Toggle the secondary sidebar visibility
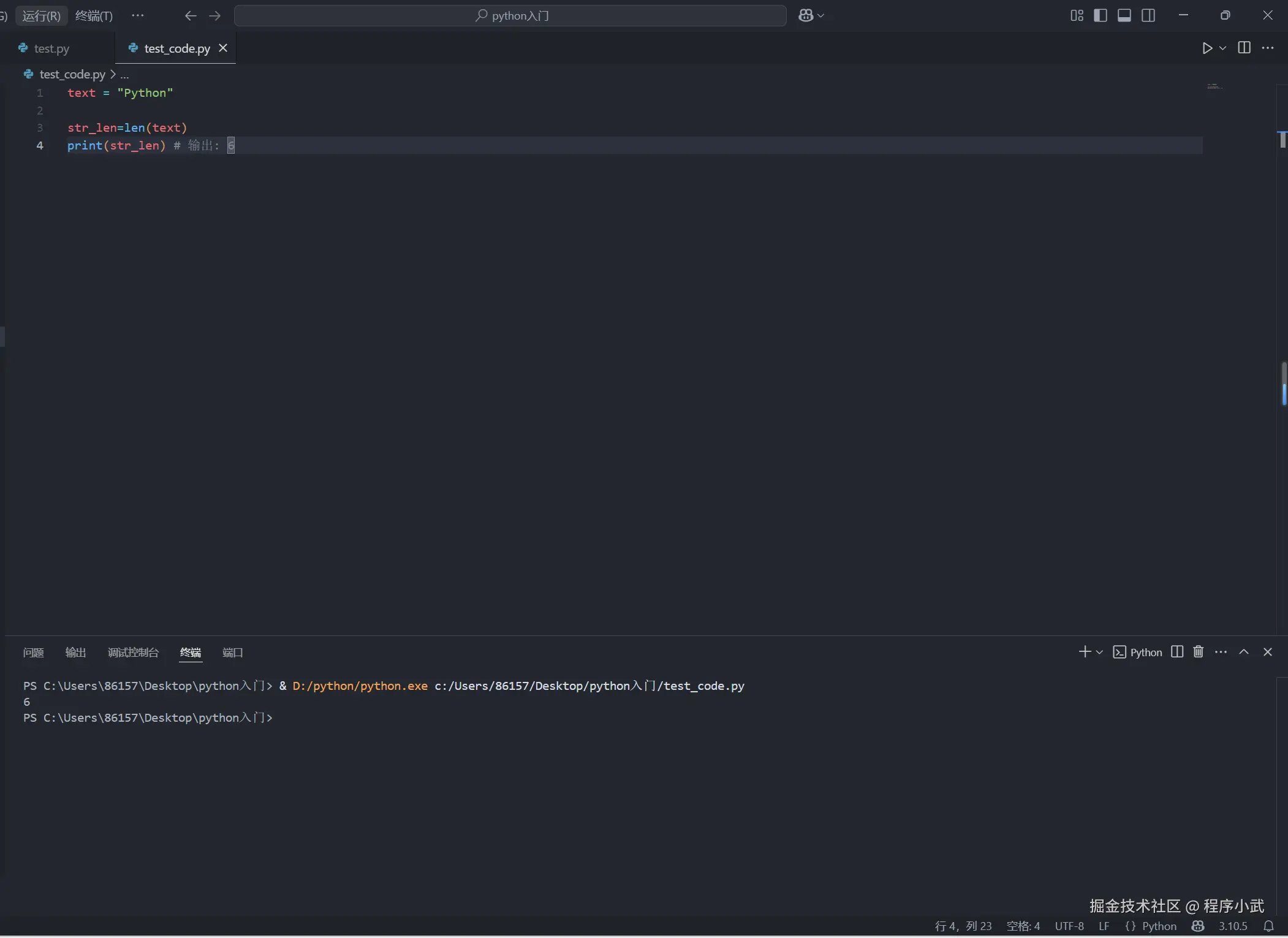This screenshot has height=938, width=1288. 1149,15
